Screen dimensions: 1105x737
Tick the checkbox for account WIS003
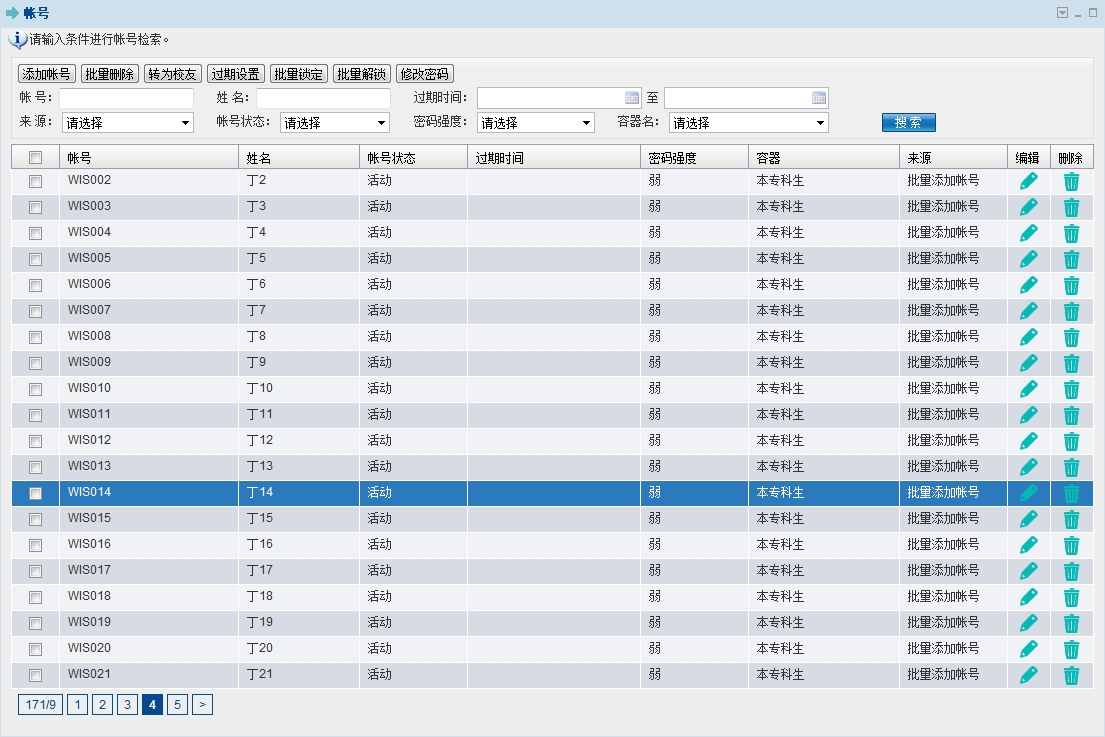pos(35,207)
